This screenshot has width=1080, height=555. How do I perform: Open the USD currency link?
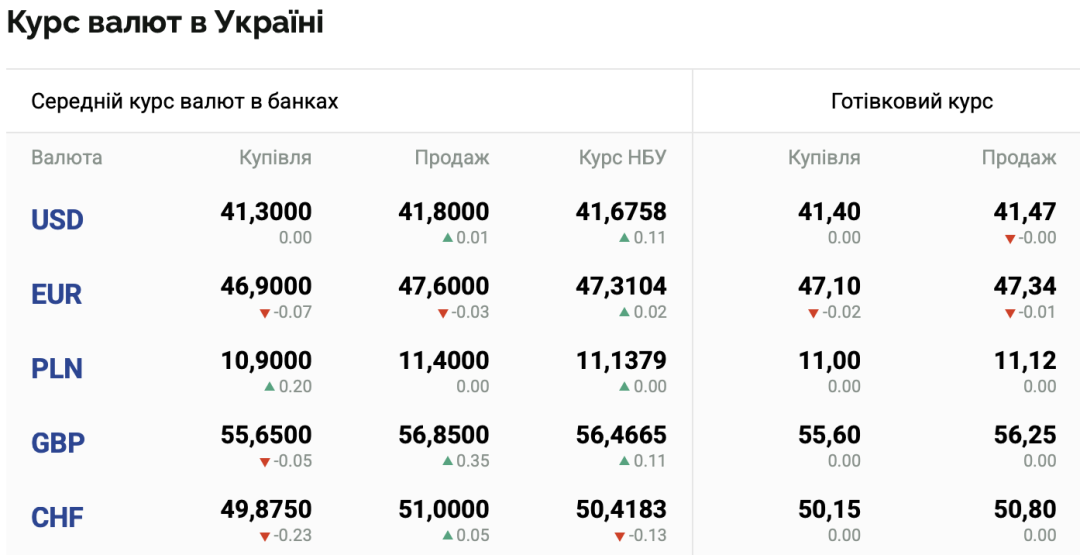tap(57, 220)
